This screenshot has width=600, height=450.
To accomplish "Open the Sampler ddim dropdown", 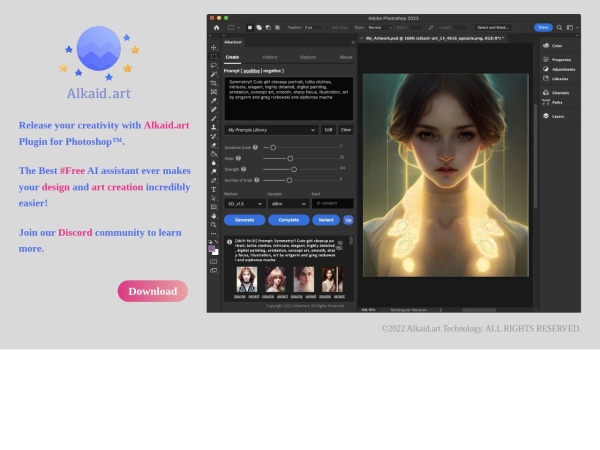I will (287, 203).
